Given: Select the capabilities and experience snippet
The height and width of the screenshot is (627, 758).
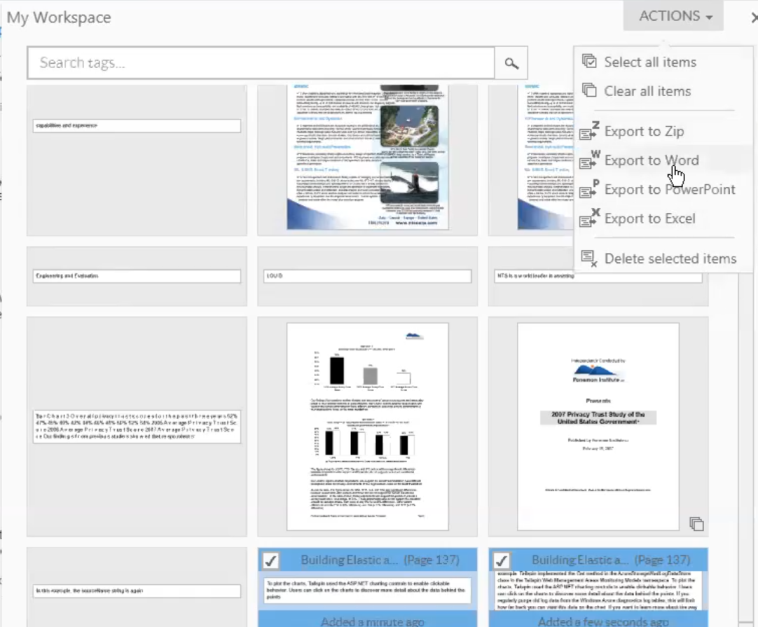Looking at the screenshot, I should coord(136,125).
